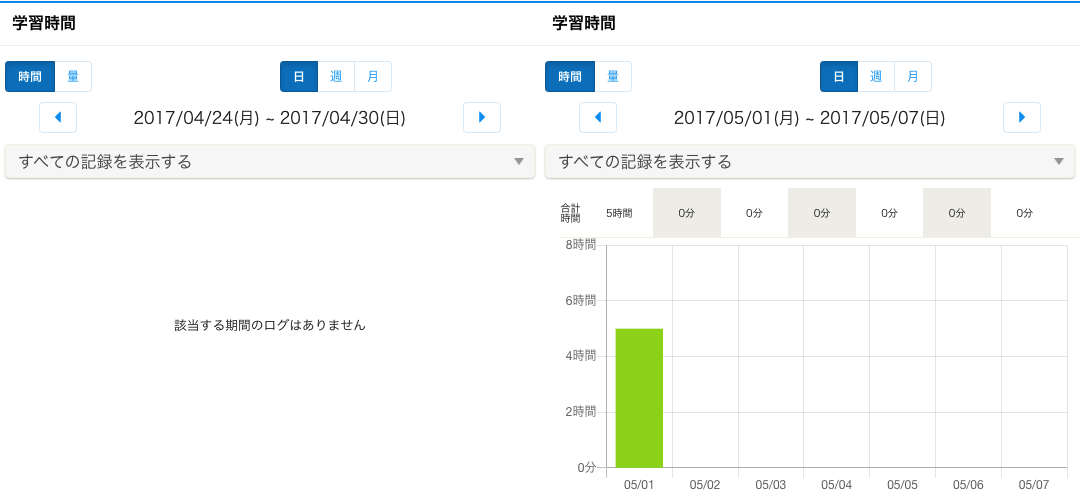Select 週 tab in left panel
This screenshot has height=499, width=1080.
click(336, 76)
